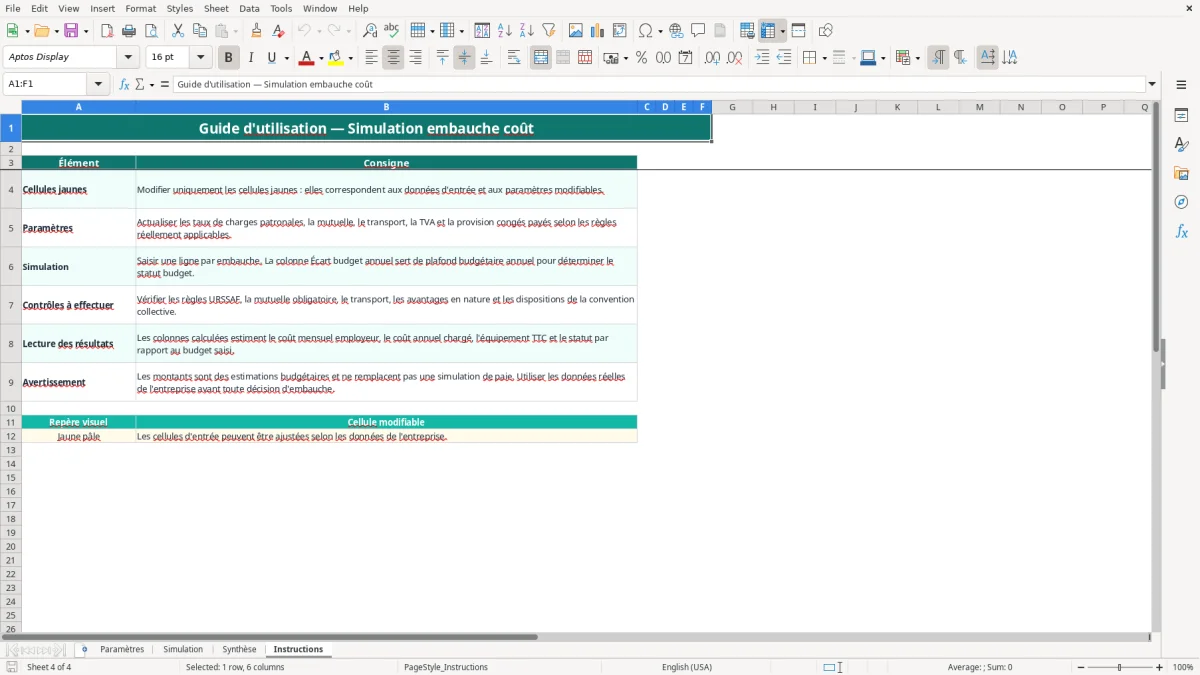Increase indent
Screen dimensions: 1200x675
(x=762, y=58)
